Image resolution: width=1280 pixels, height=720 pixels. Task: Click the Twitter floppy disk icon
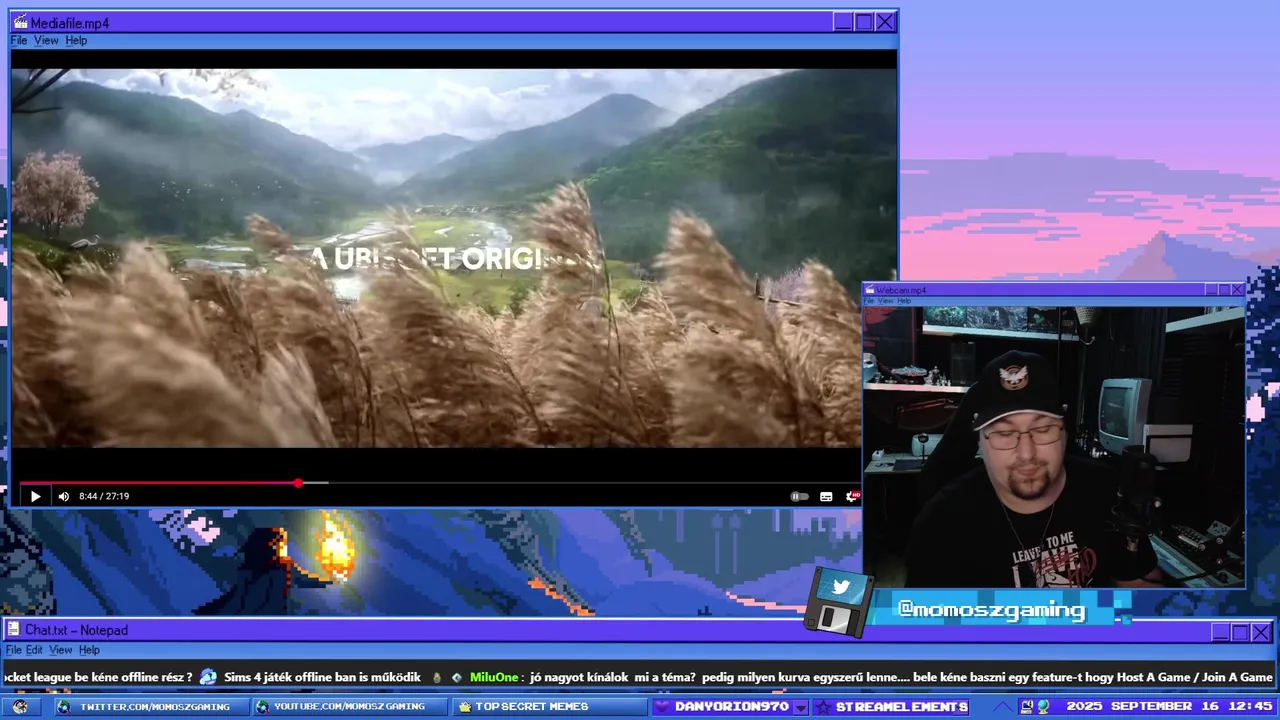click(839, 602)
